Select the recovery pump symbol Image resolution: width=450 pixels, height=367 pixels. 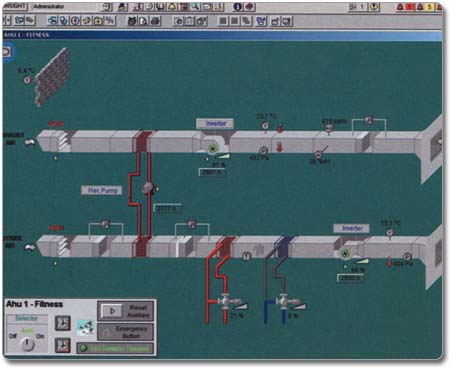[x=147, y=188]
